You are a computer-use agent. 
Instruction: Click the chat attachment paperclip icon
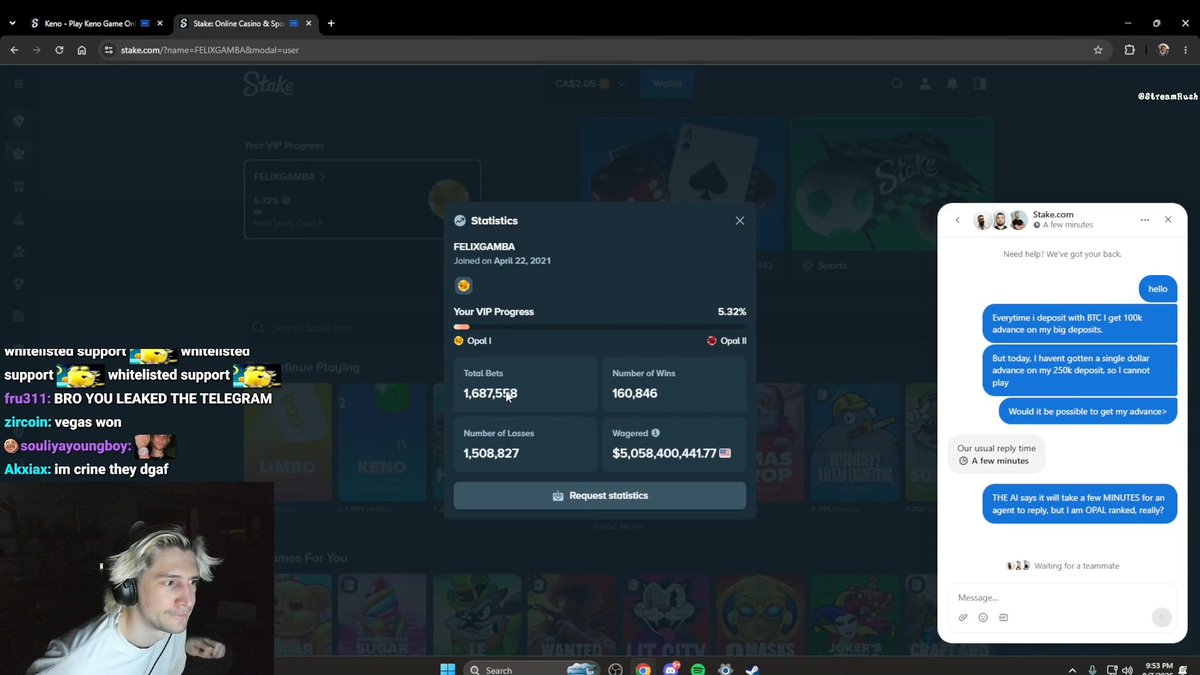pos(963,618)
